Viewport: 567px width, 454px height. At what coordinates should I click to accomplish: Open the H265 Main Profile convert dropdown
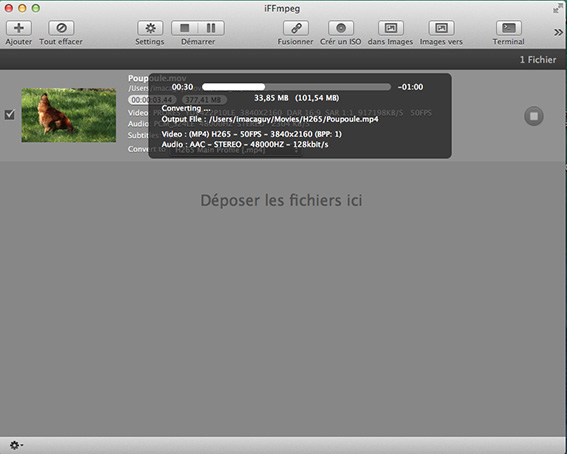point(236,150)
